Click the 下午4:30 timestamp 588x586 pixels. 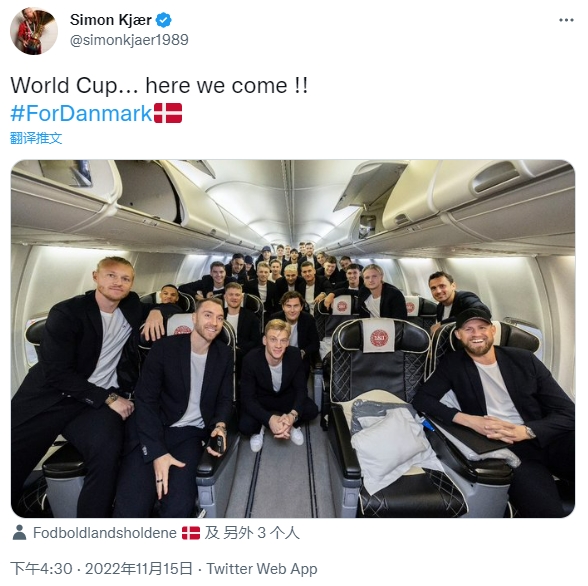pyautogui.click(x=41, y=569)
